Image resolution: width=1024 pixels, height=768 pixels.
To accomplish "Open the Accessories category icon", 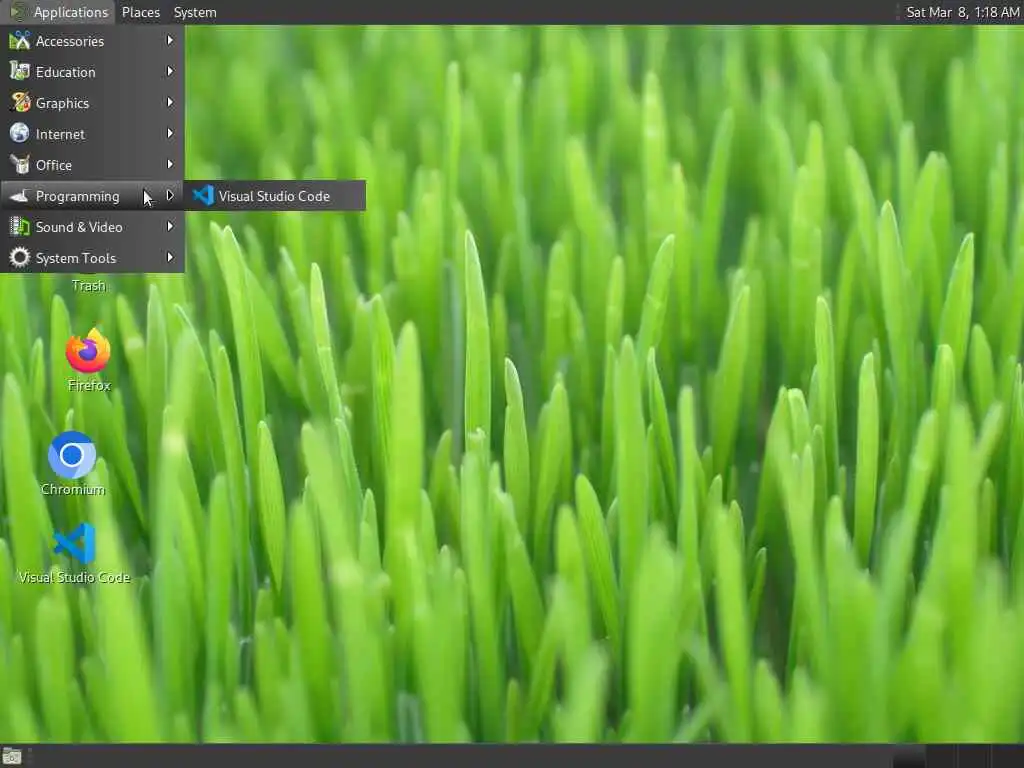I will pyautogui.click(x=20, y=40).
